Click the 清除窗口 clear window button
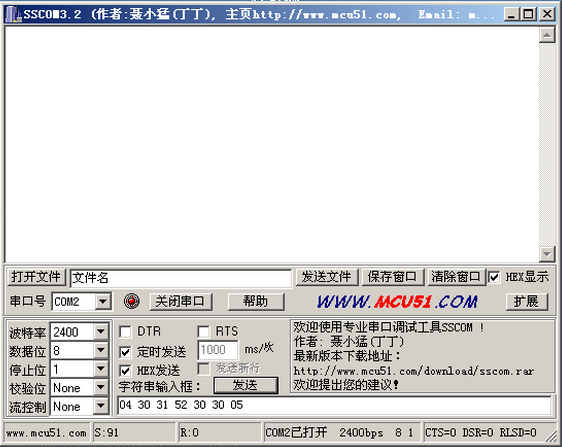 456,277
